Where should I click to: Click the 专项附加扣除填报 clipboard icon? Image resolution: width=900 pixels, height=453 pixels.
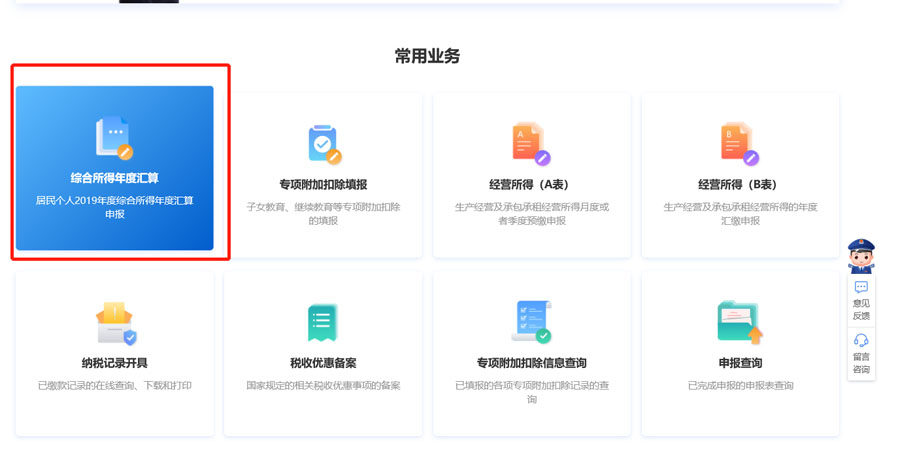coord(323,144)
